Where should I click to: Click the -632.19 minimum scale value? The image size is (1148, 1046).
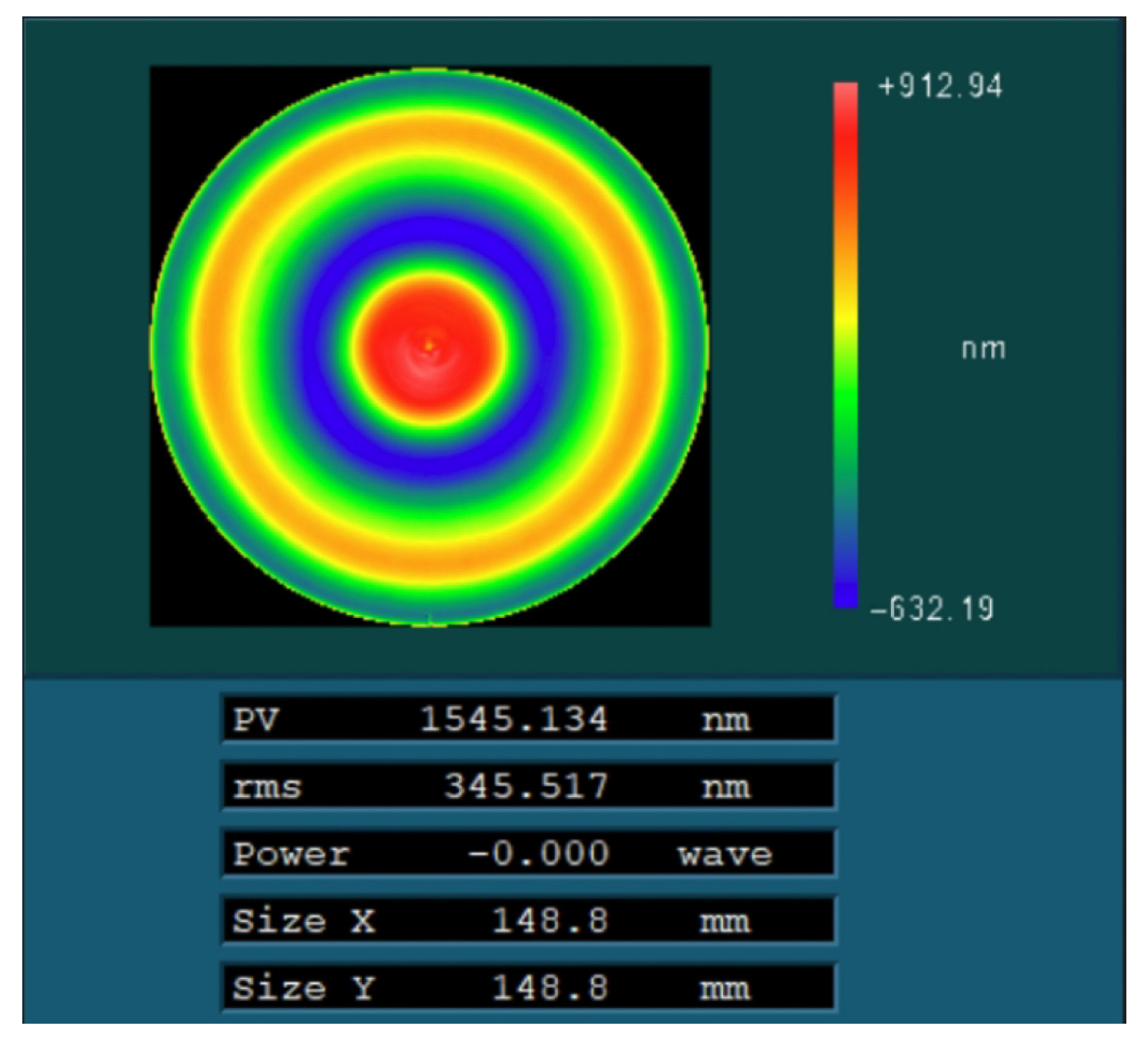point(932,610)
